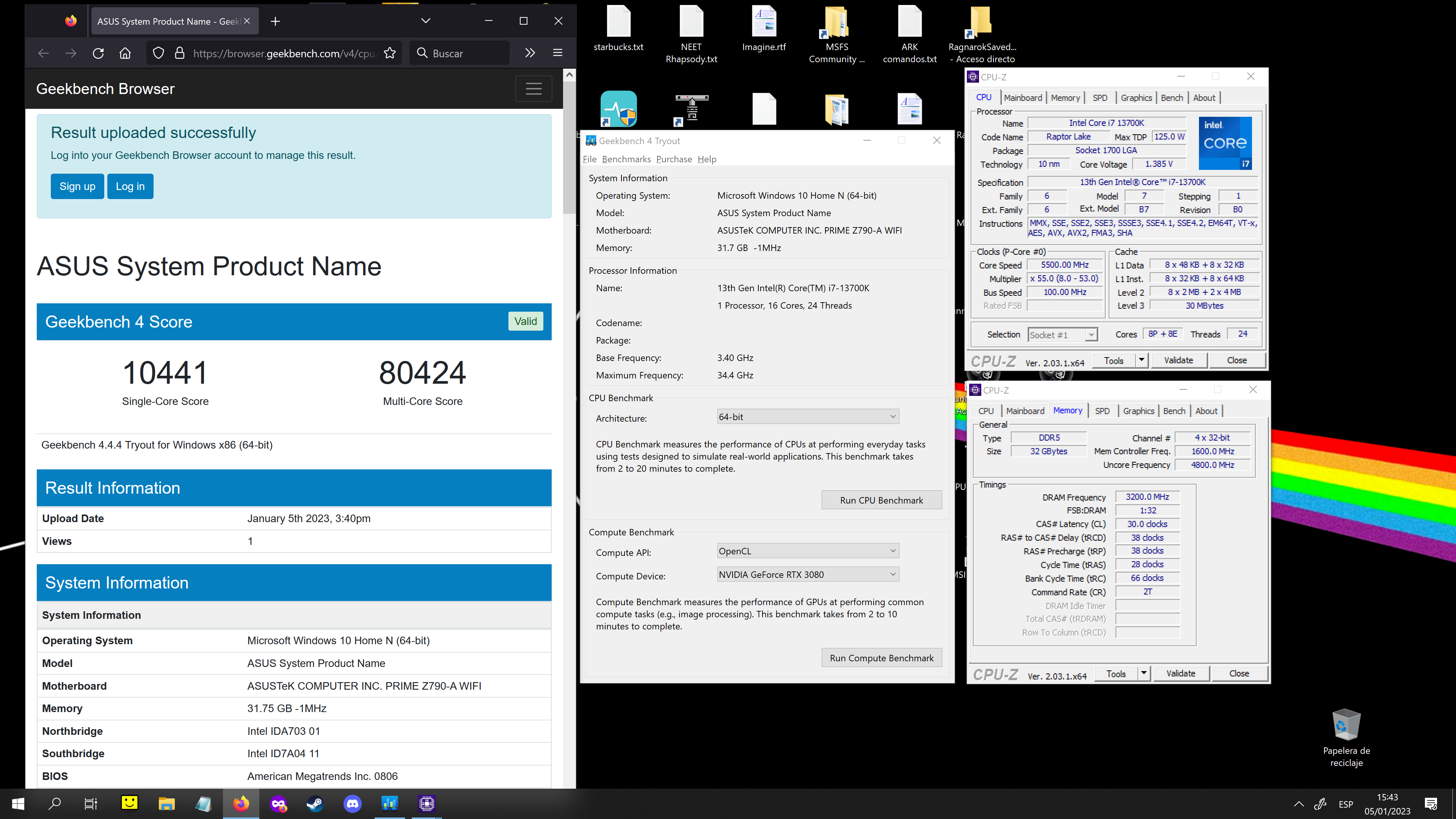Open Help menu in Geekbench 4
The width and height of the screenshot is (1456, 819).
click(706, 159)
